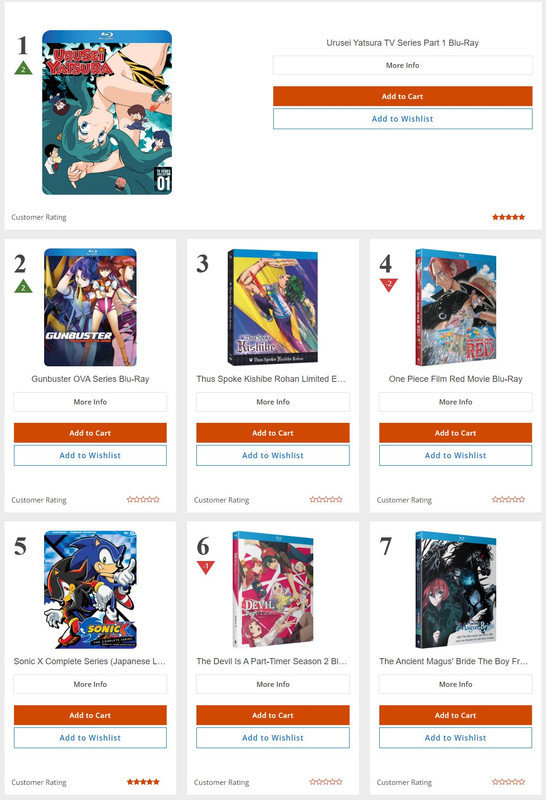The height and width of the screenshot is (800, 546).
Task: Click the star rating for Thus Spoke Kishibe Rohan
Action: 326,499
